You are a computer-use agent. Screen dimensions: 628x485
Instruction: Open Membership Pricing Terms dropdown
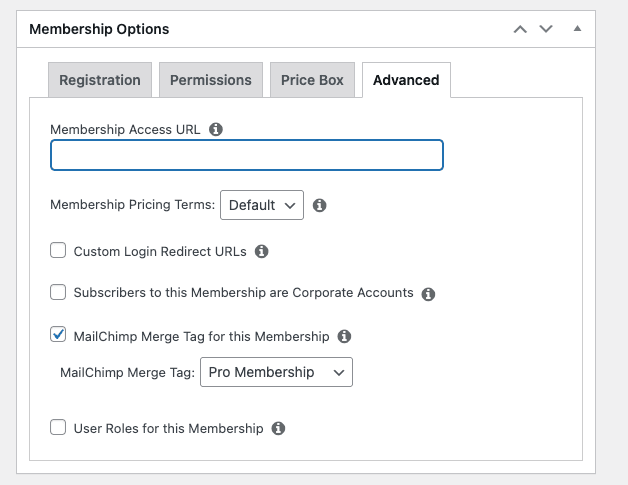[x=261, y=205]
